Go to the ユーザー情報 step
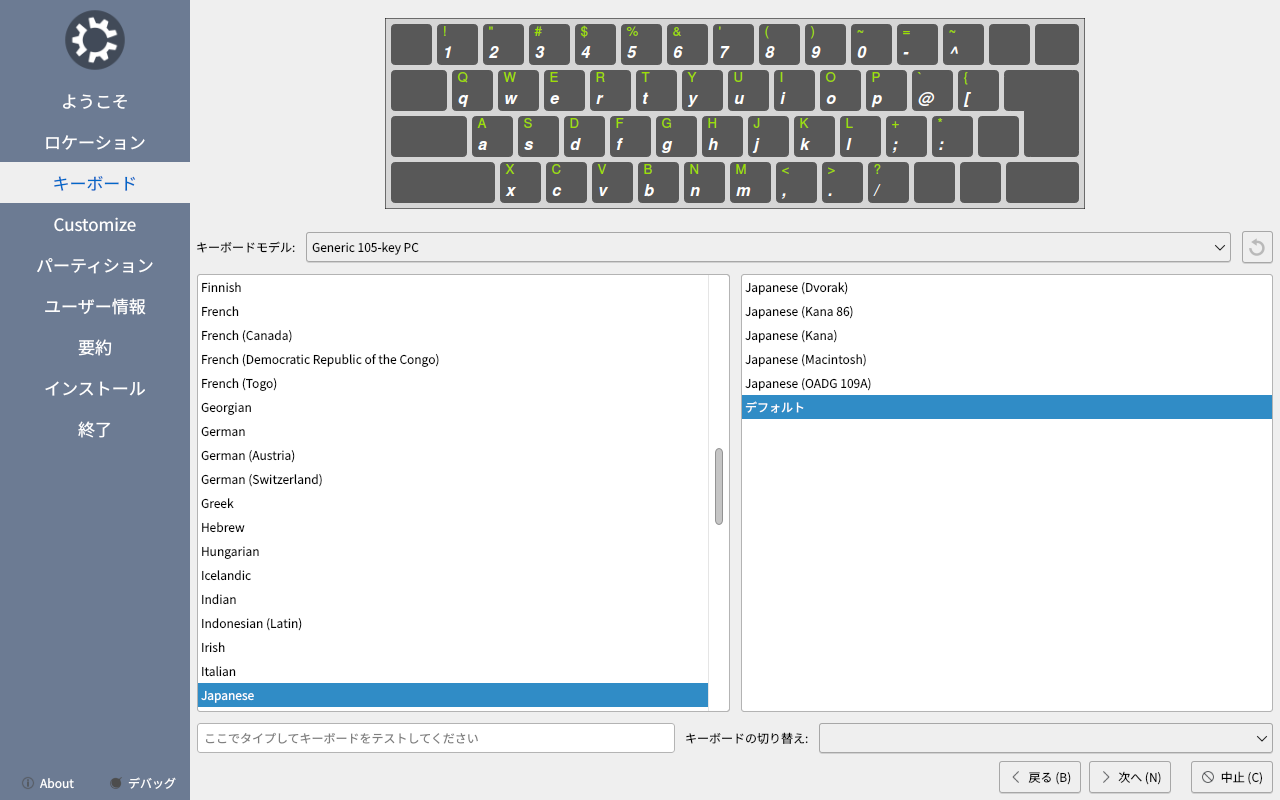Viewport: 1280px width, 800px height. (95, 306)
